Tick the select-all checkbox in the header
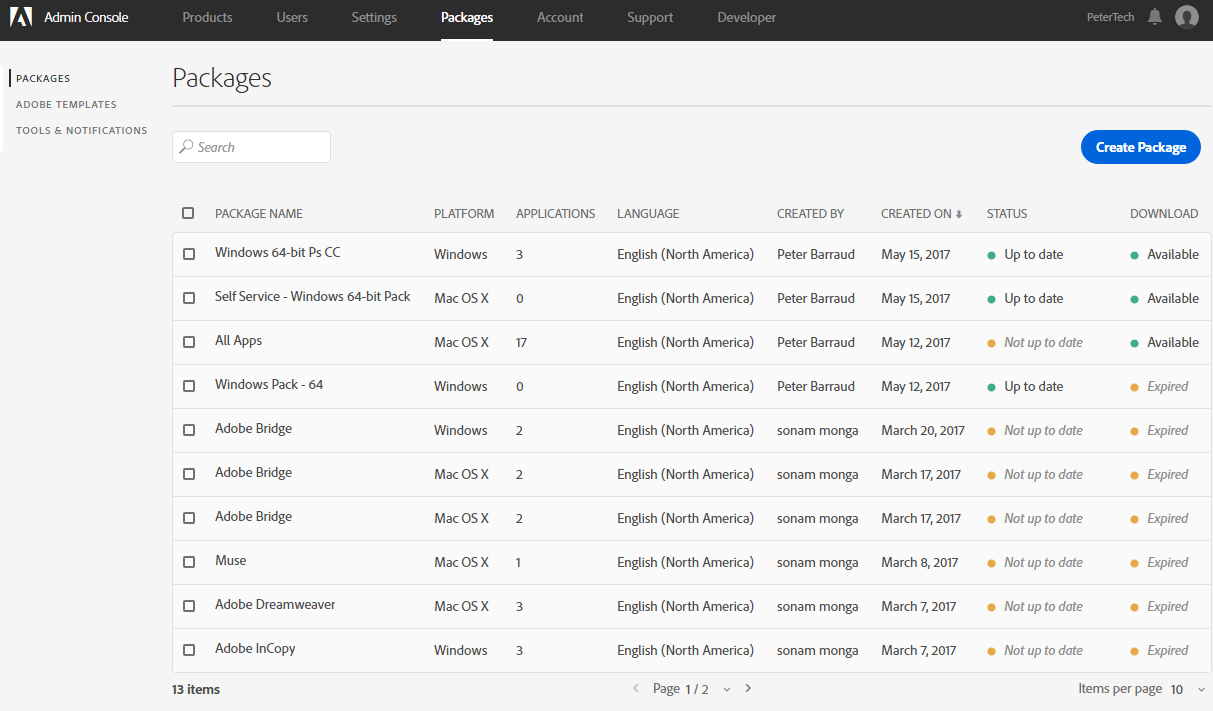Viewport: 1213px width, 711px height. 188,213
